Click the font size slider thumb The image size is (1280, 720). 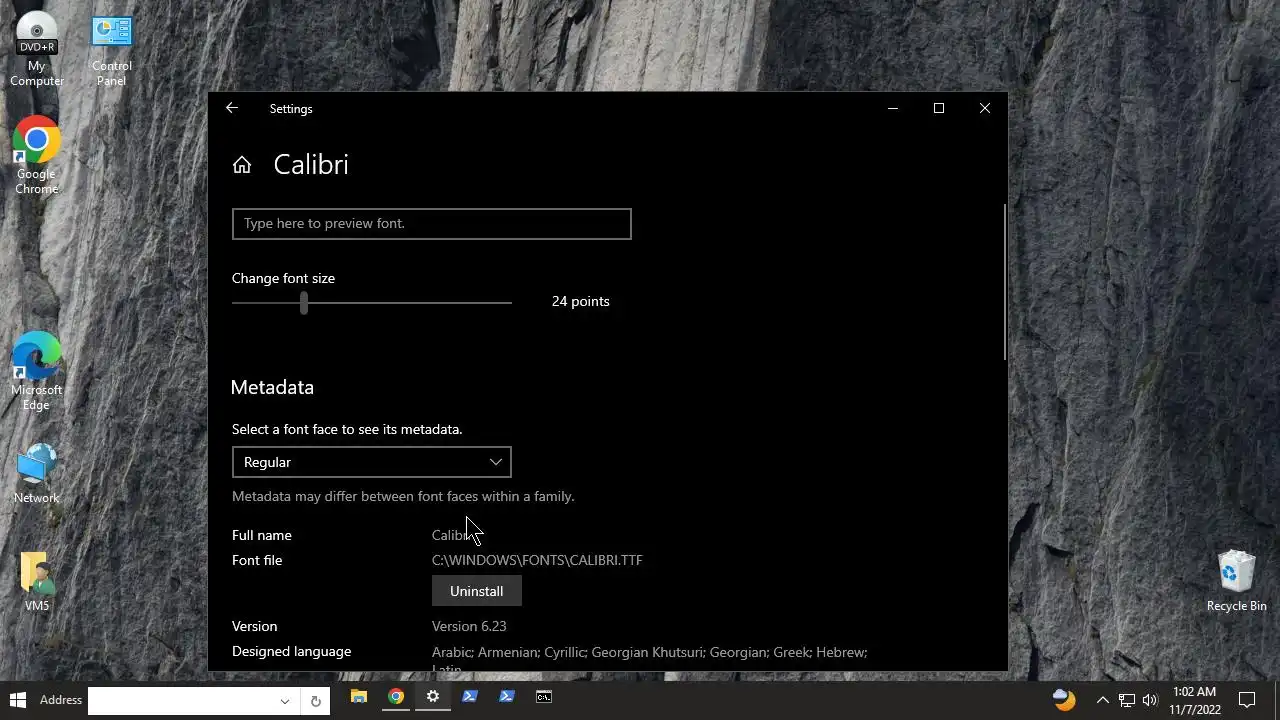tap(304, 302)
